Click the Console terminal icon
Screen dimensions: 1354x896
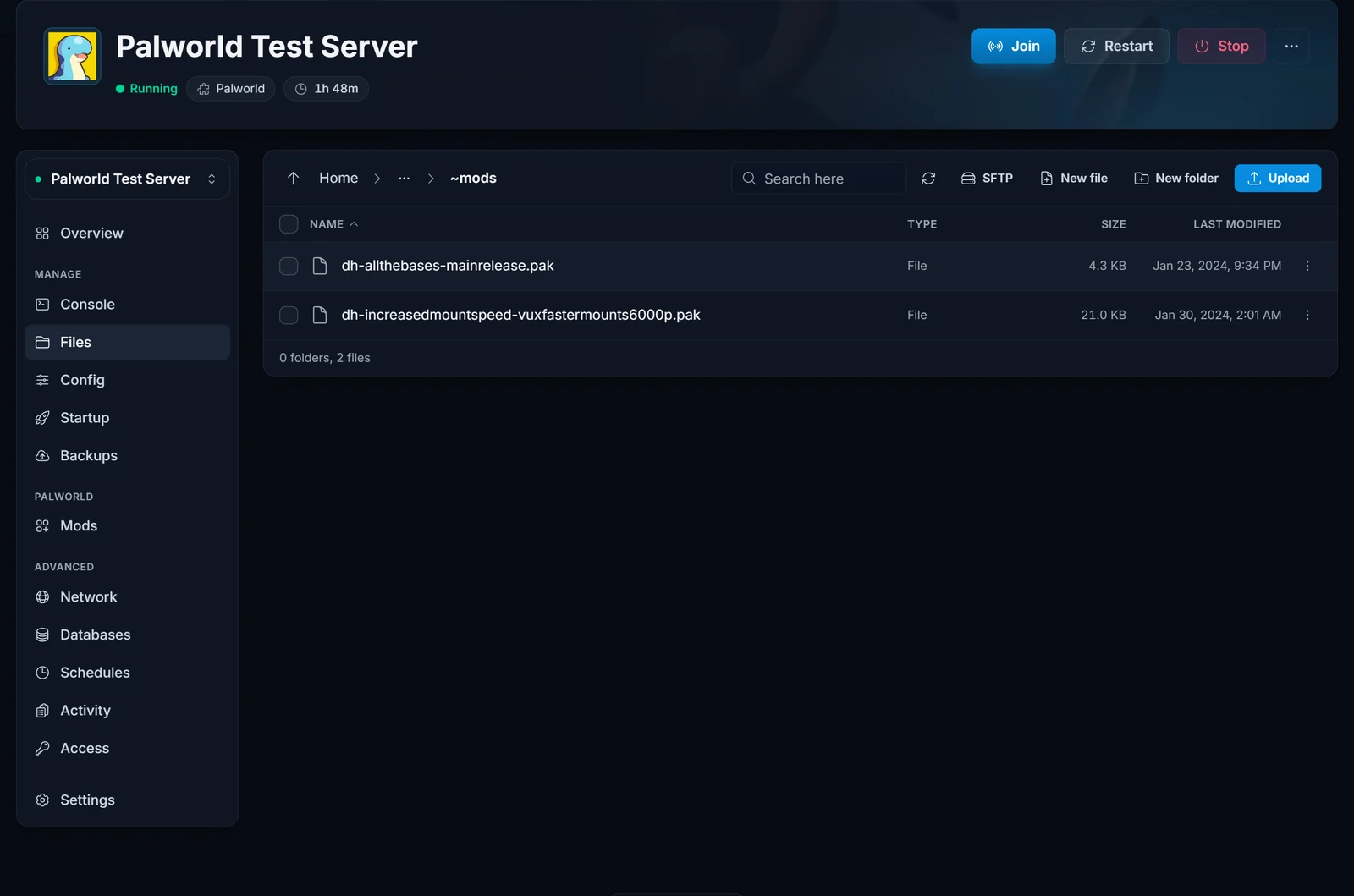pos(42,304)
